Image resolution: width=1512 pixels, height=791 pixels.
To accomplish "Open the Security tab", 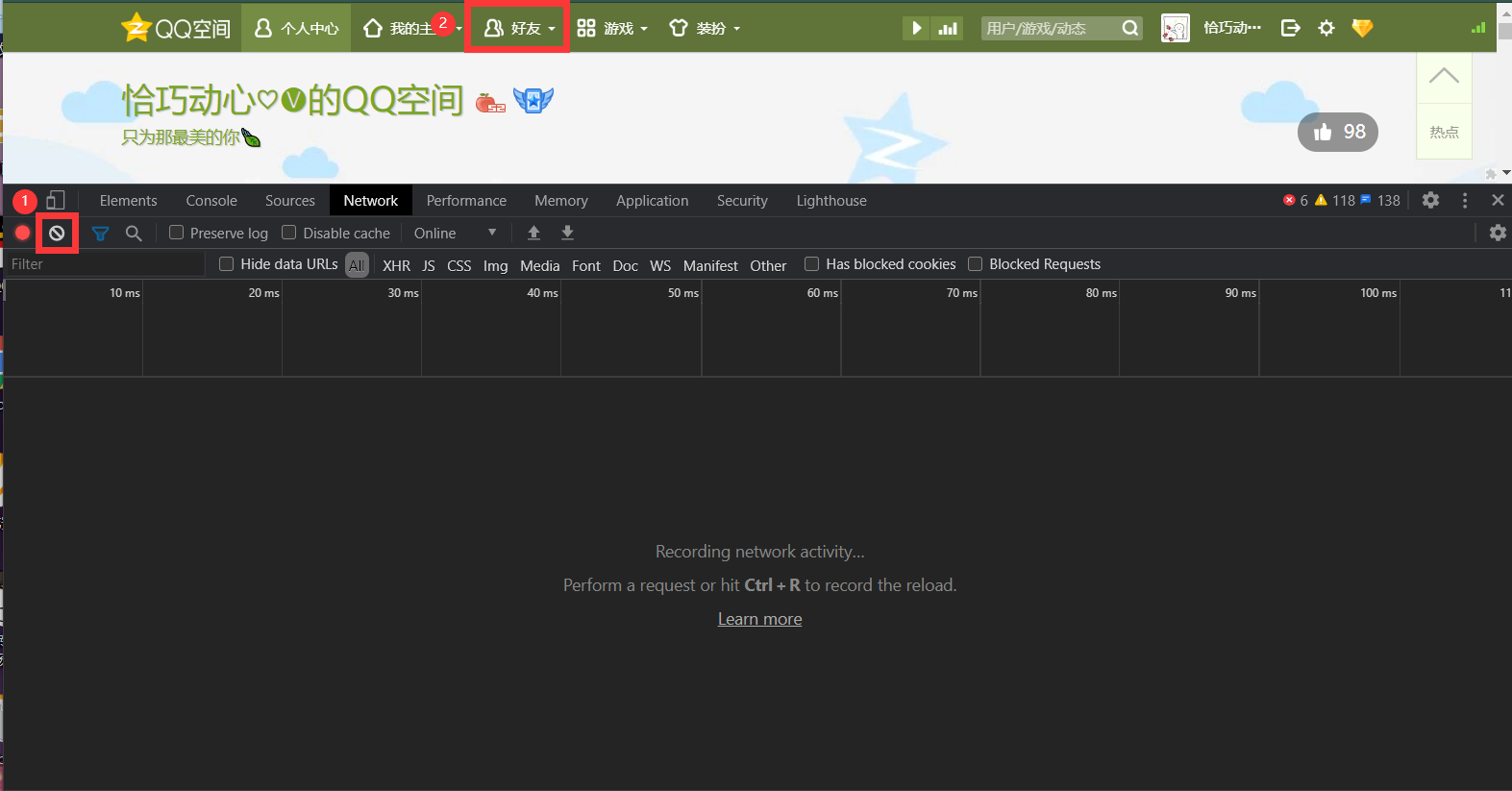I will 742,201.
